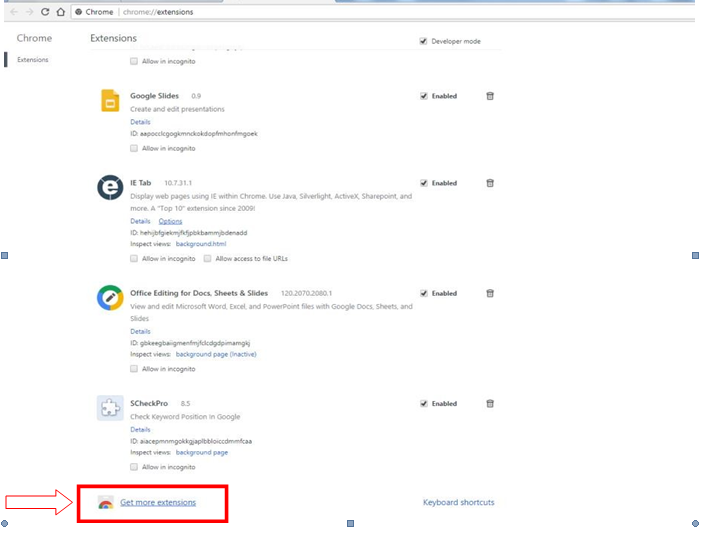The width and height of the screenshot is (707, 535).
Task: Open the Extensions sidebar item
Action: (32, 59)
